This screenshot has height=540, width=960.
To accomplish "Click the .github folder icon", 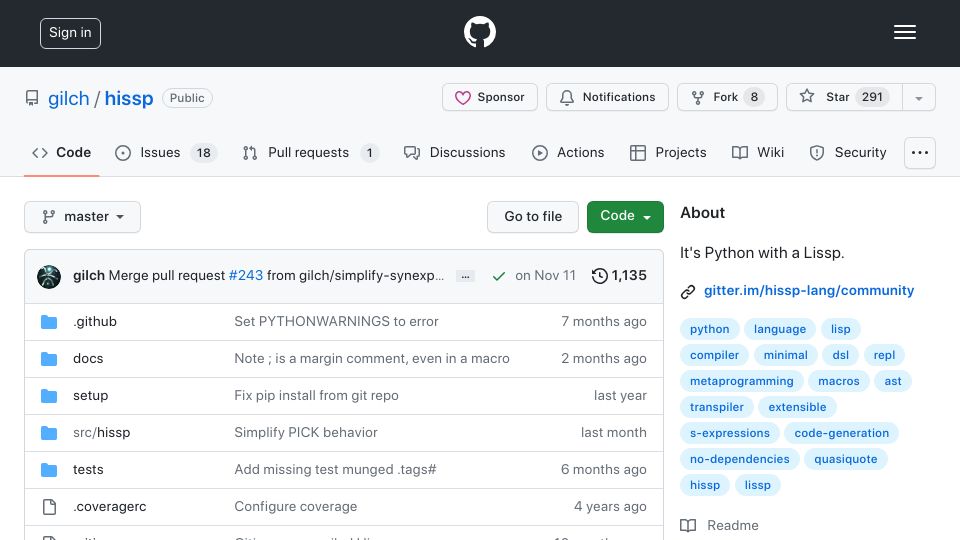I will pyautogui.click(x=49, y=322).
